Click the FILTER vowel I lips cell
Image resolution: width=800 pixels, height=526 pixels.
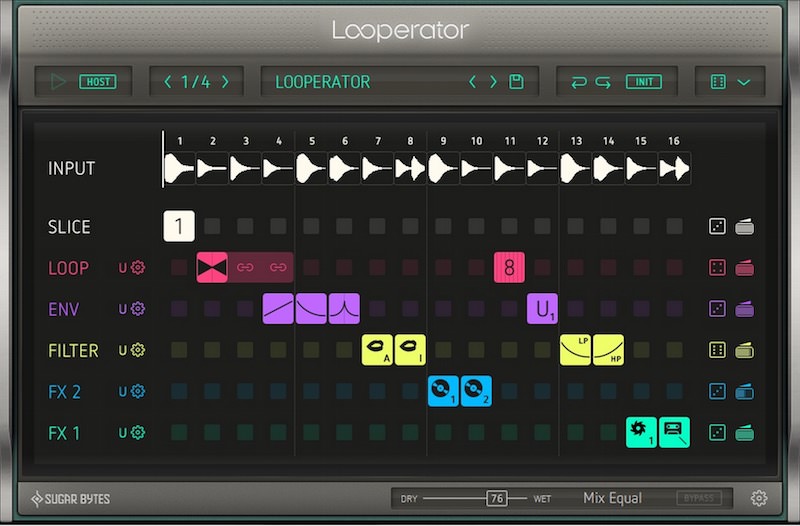point(410,350)
